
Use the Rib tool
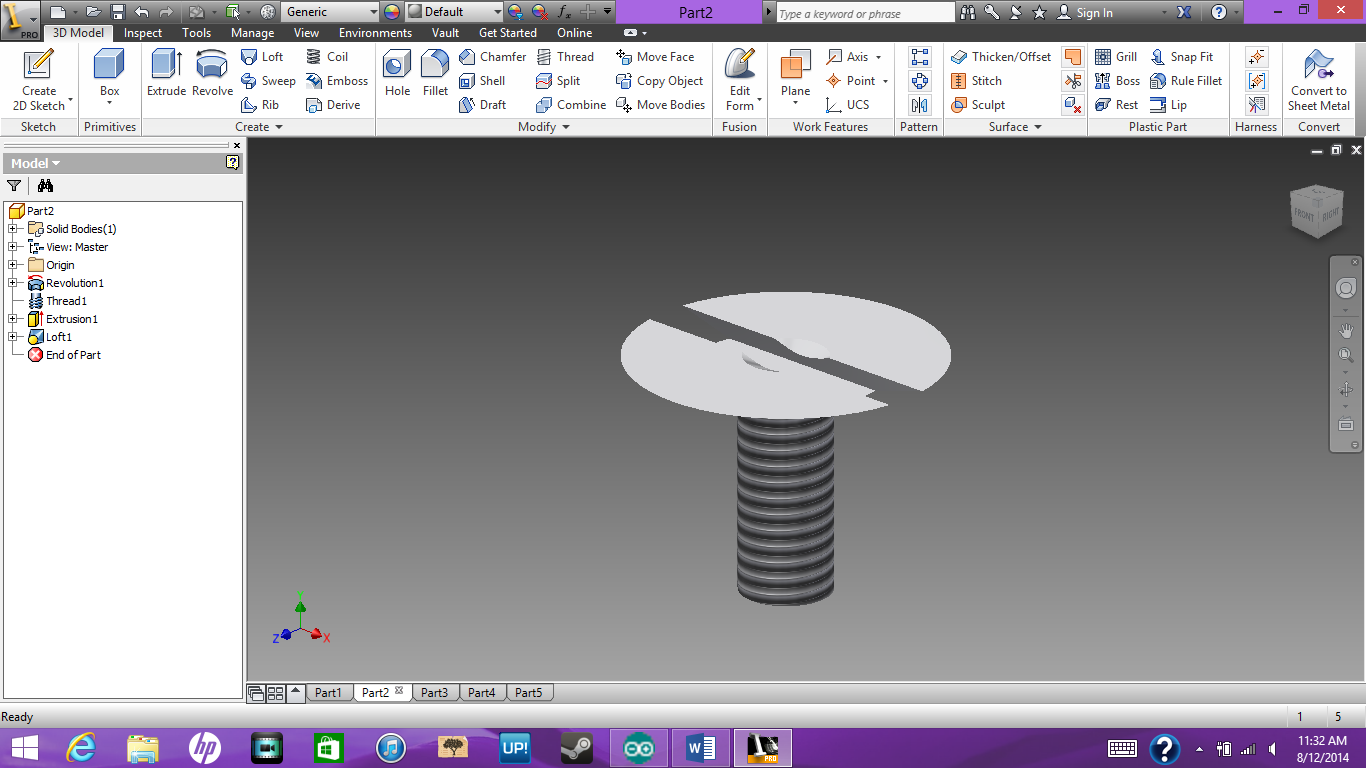260,105
